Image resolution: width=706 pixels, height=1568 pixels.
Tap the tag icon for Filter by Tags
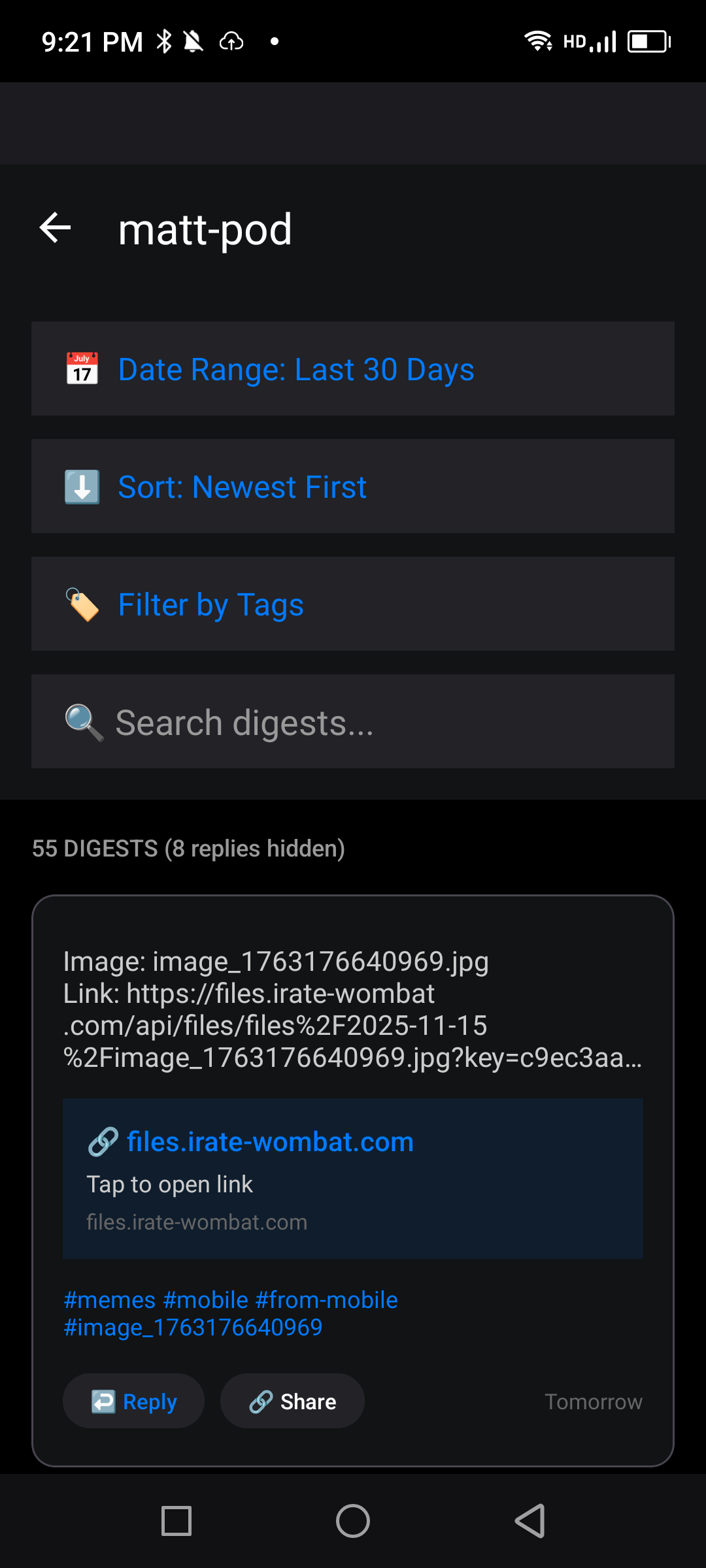click(82, 604)
